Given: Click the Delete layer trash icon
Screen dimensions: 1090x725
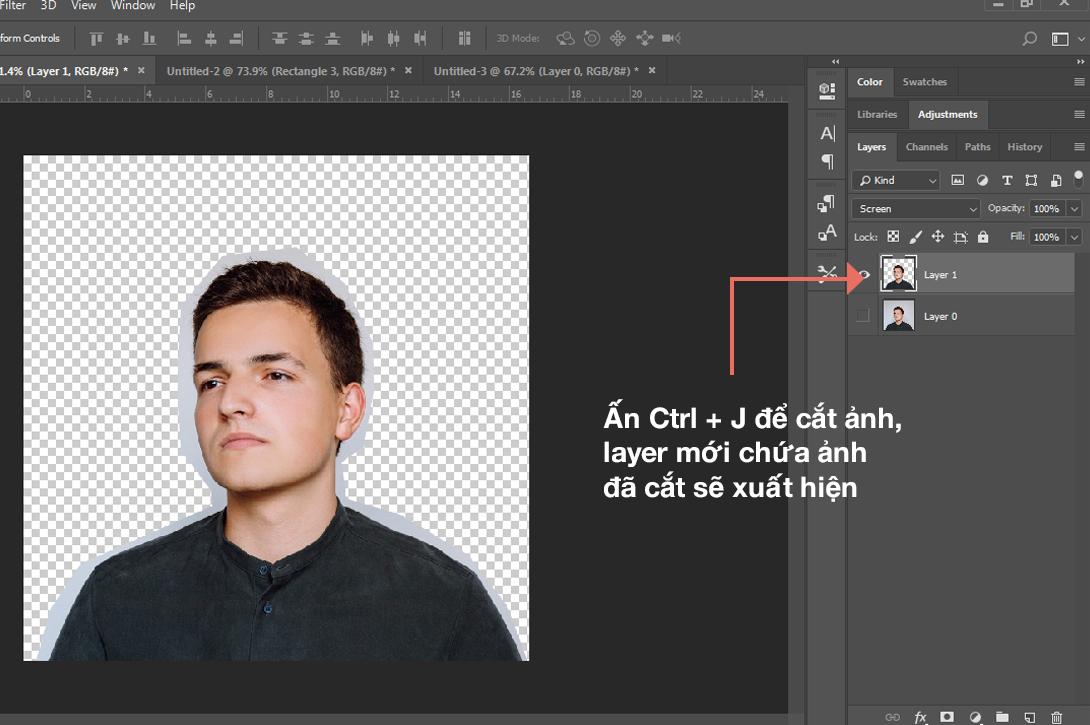Looking at the screenshot, I should (1058, 717).
